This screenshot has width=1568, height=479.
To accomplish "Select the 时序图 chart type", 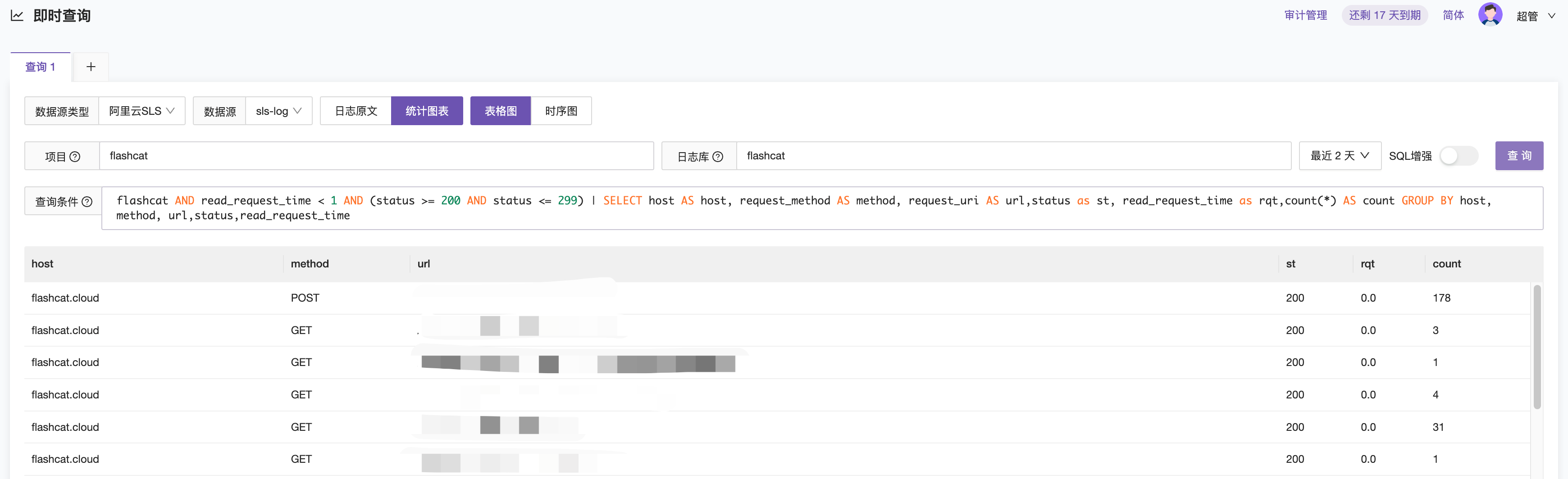I will point(561,111).
